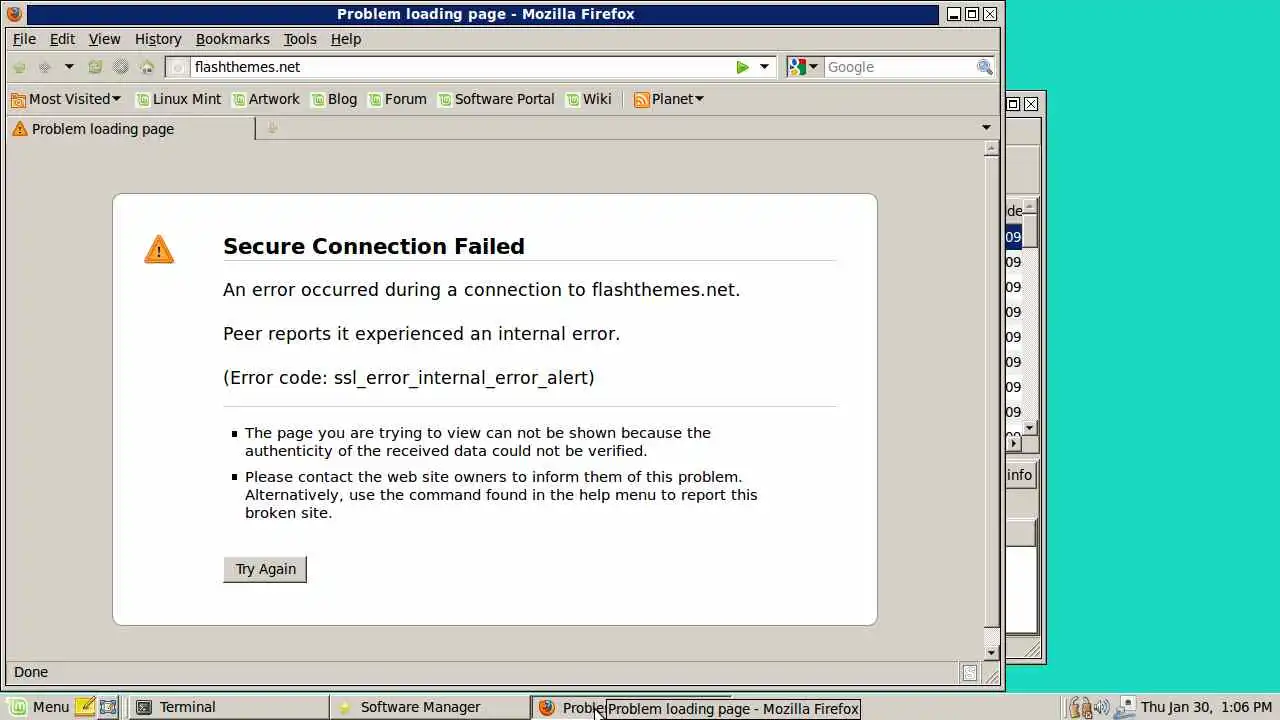Close the background window behind Firefox

[x=1031, y=104]
